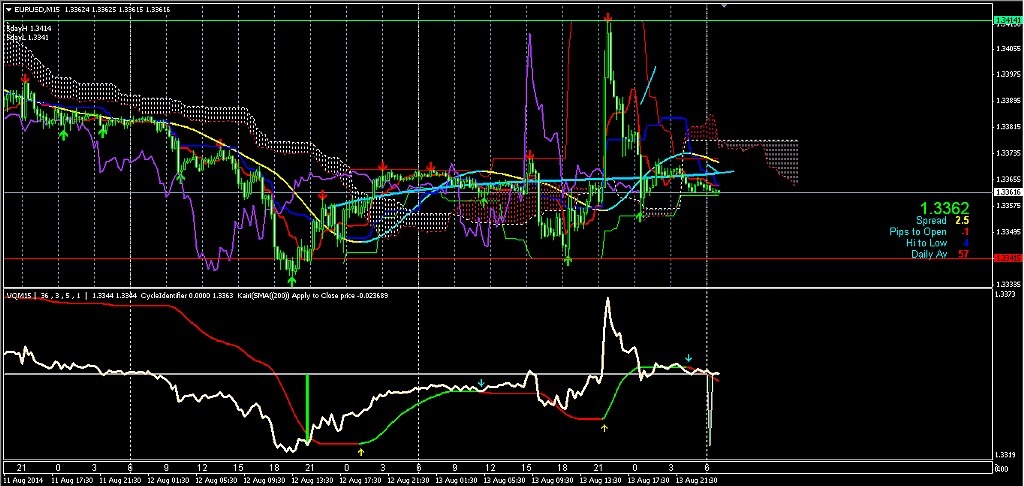Click the red 1.33415 price tag on the price axis
The height and width of the screenshot is (486, 1024).
click(x=1007, y=258)
